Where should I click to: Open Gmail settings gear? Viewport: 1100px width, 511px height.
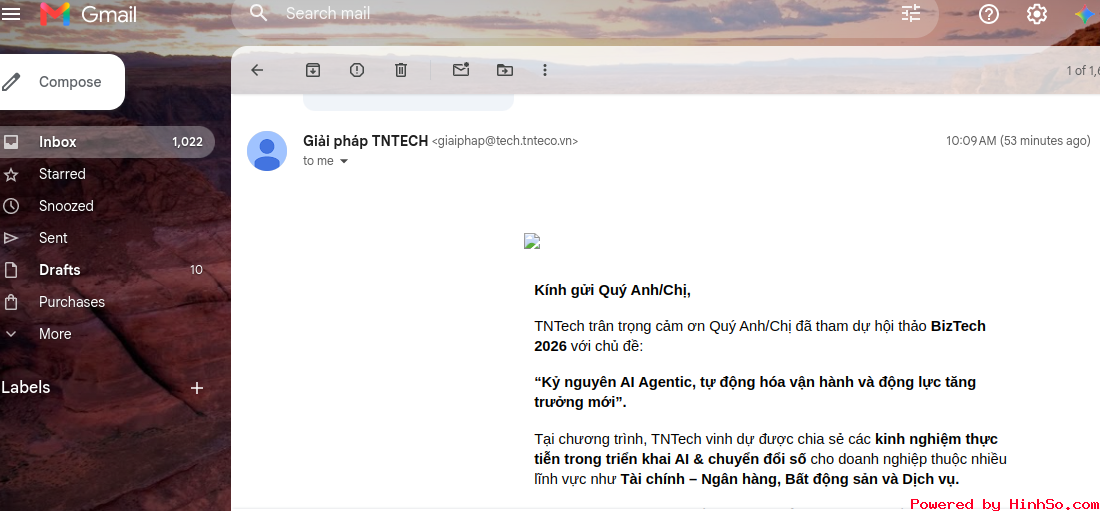[x=1037, y=13]
